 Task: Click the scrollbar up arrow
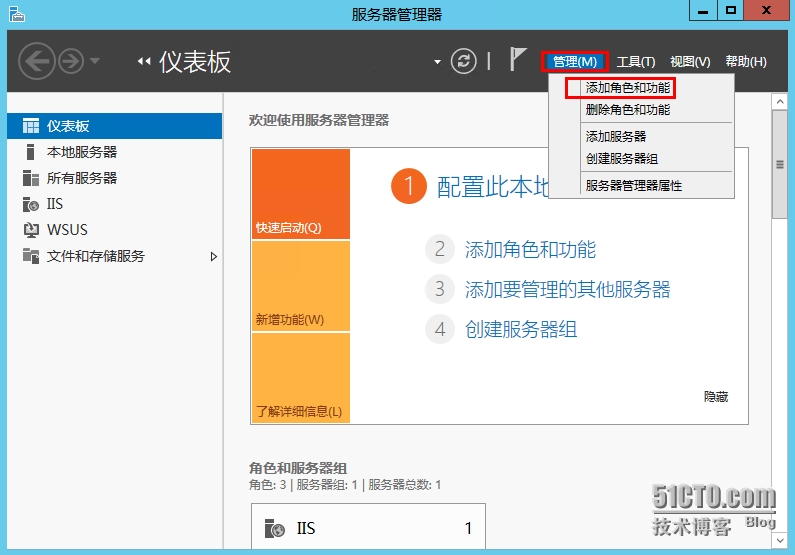779,102
